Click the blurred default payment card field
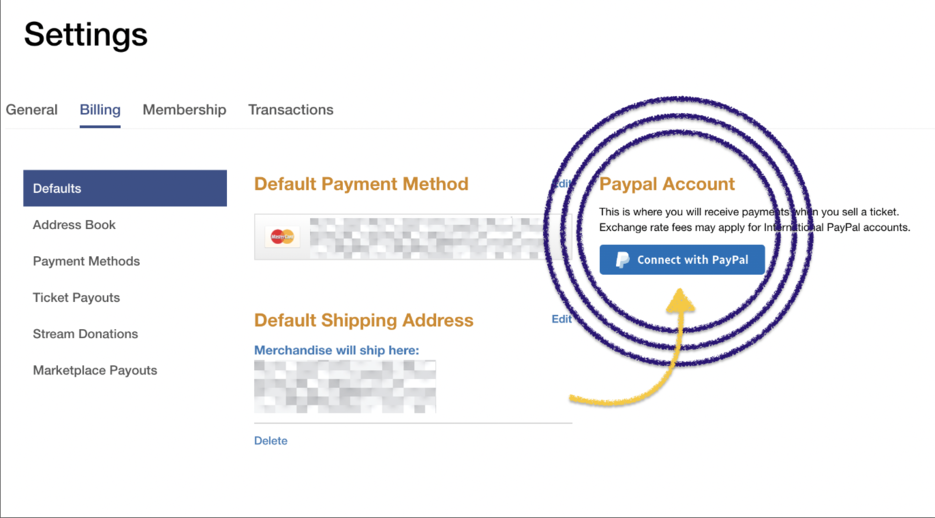The width and height of the screenshot is (935, 518). (413, 237)
